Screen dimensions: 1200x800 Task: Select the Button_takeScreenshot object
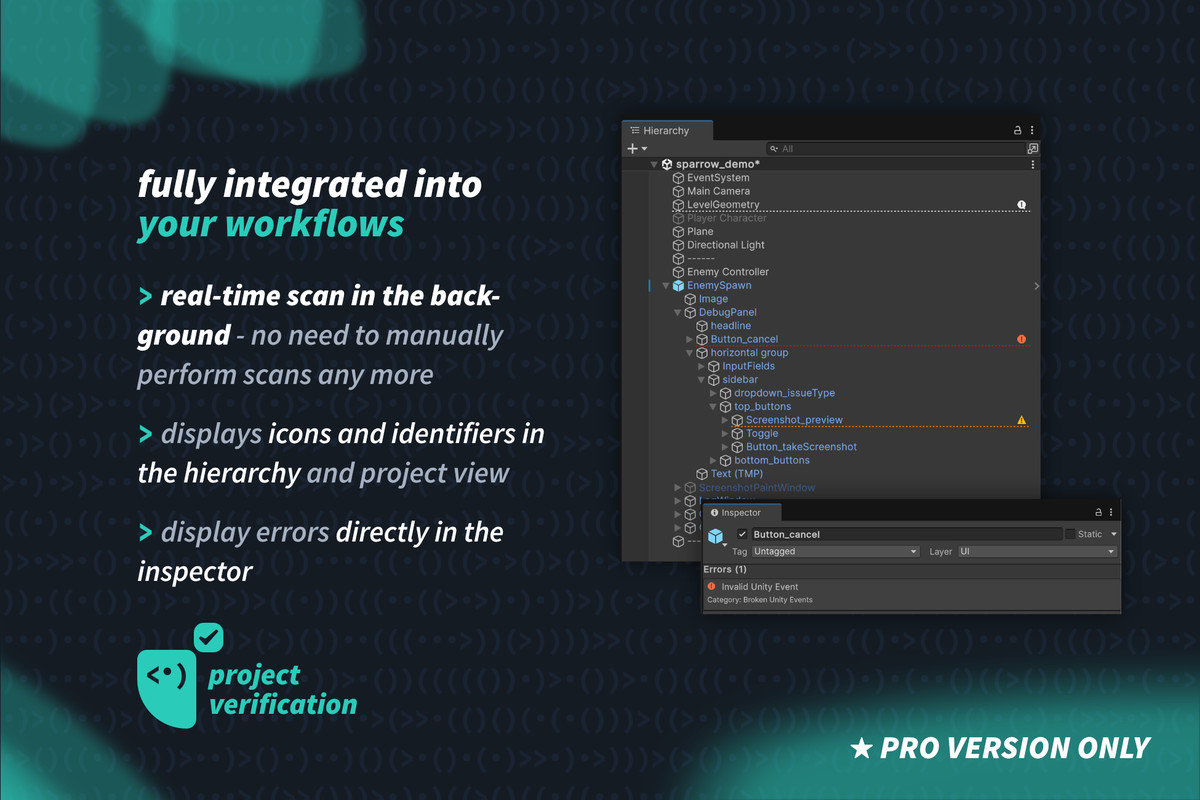coord(802,447)
